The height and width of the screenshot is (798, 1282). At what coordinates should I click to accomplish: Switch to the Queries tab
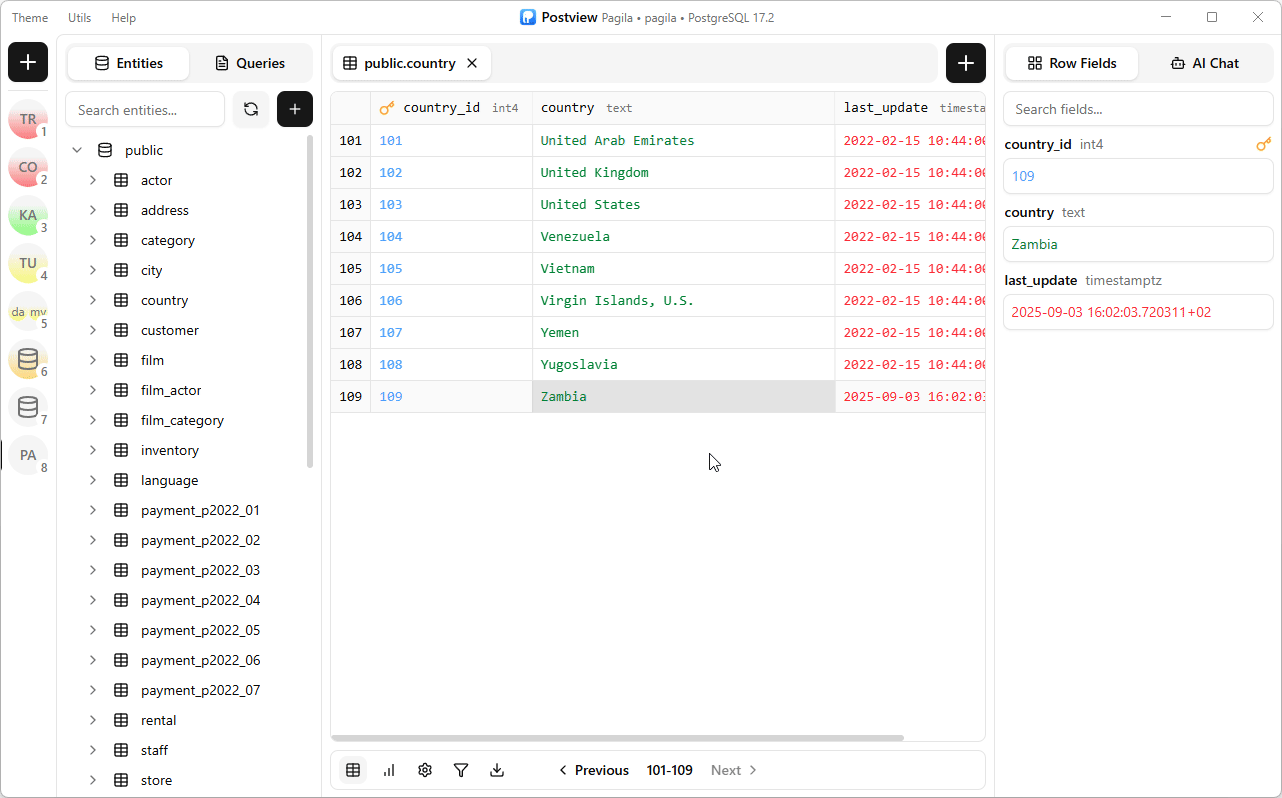click(250, 63)
